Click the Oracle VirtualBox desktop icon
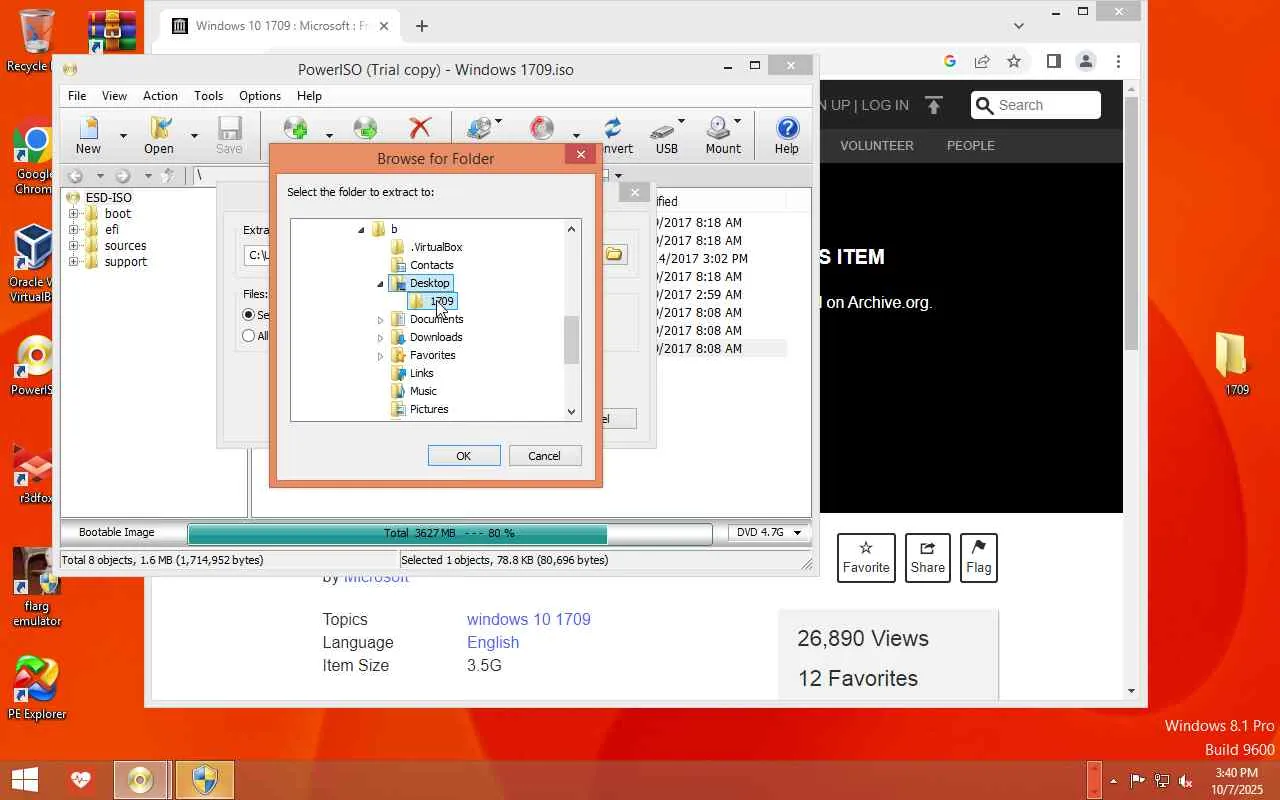This screenshot has height=800, width=1280. tap(33, 263)
